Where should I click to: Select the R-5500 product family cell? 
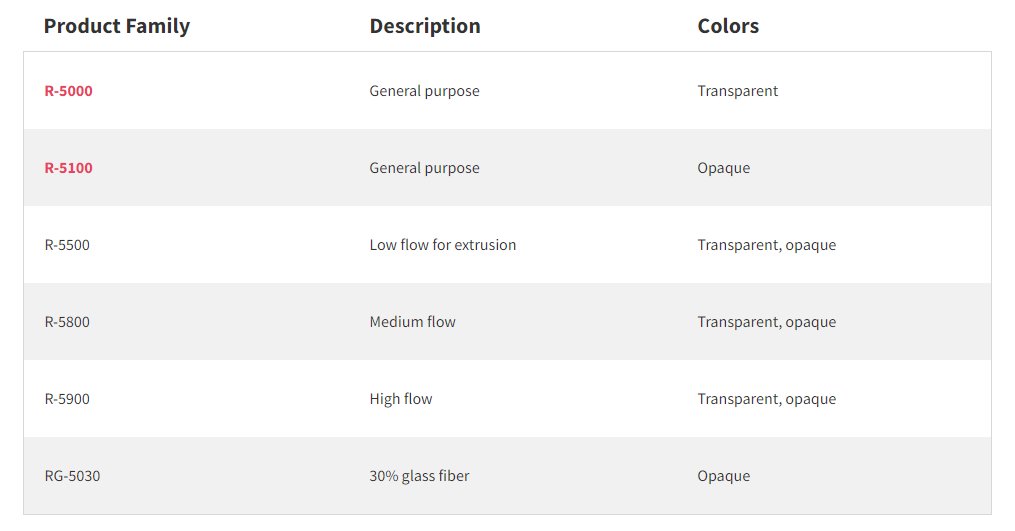[67, 245]
